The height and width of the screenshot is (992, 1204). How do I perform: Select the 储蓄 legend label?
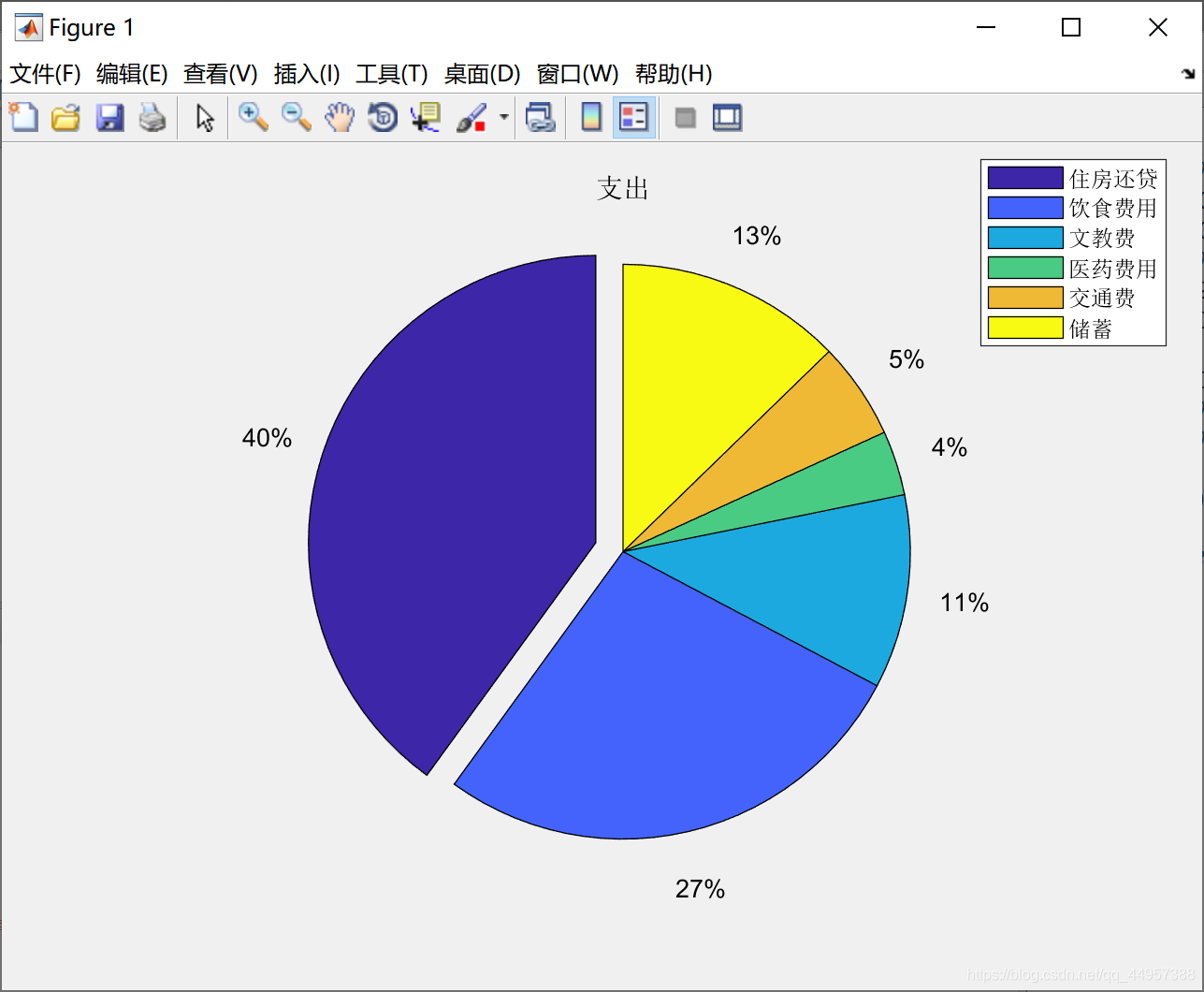(1091, 328)
